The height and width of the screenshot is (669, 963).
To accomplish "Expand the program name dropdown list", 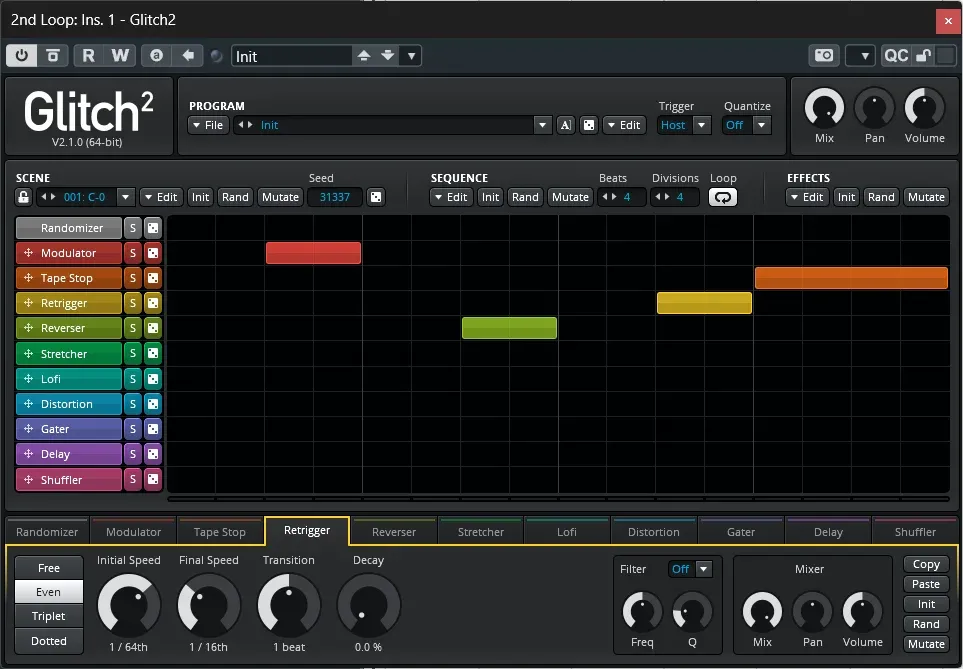I will coord(542,125).
